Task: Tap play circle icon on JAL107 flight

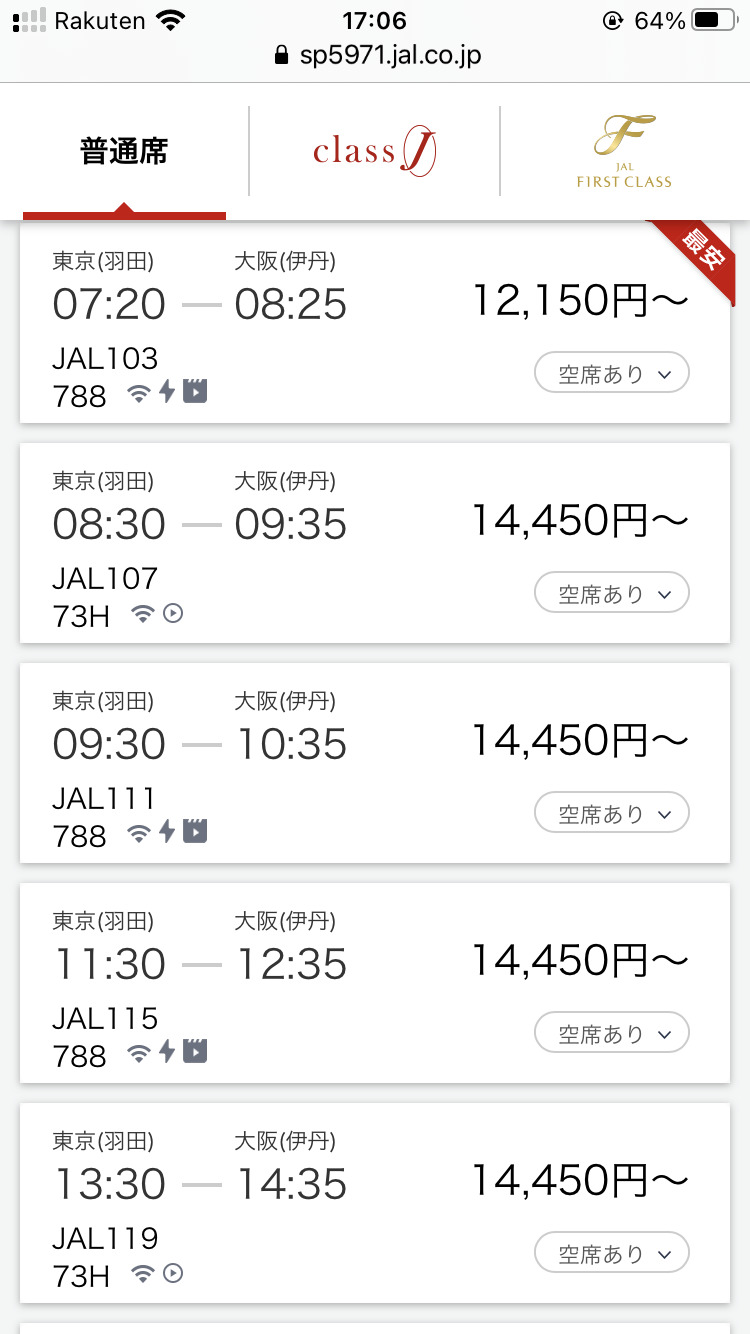Action: 173,613
